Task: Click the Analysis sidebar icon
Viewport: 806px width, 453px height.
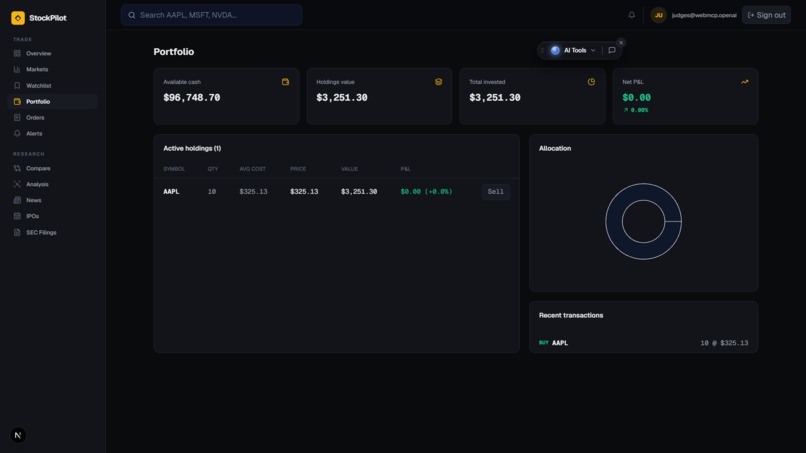Action: coord(17,184)
